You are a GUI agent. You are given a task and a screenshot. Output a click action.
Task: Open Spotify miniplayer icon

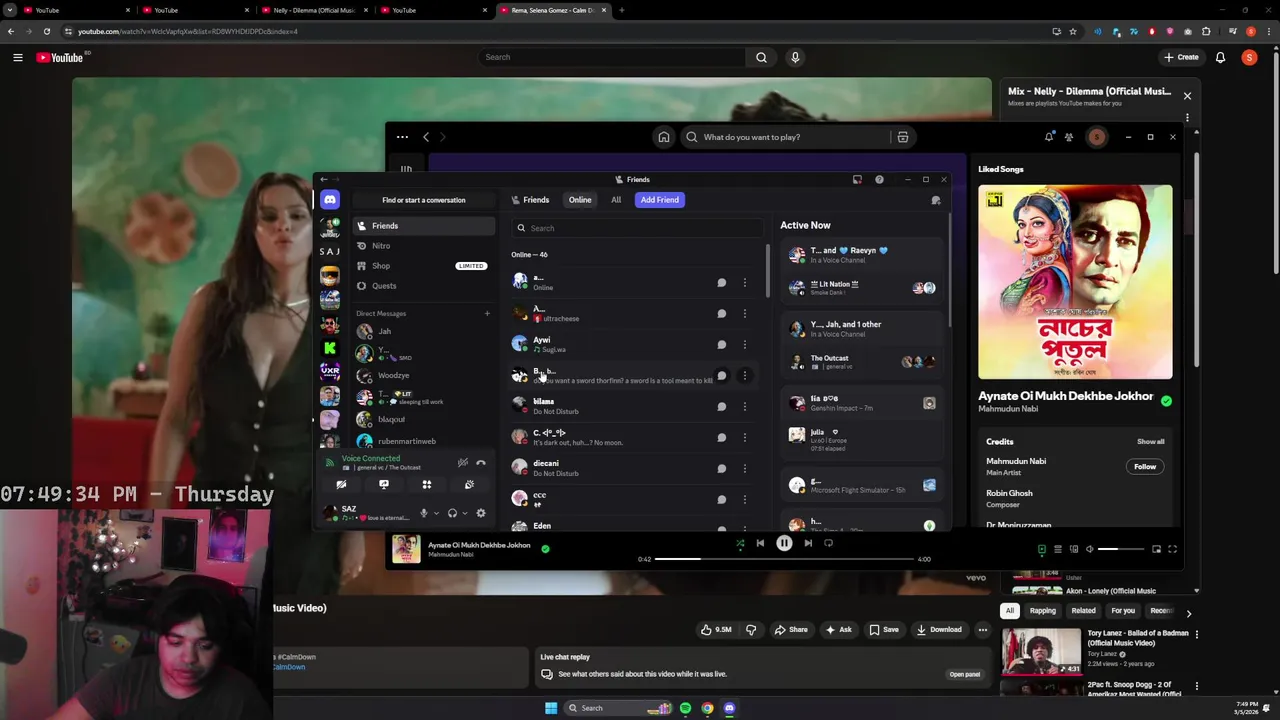1156,549
